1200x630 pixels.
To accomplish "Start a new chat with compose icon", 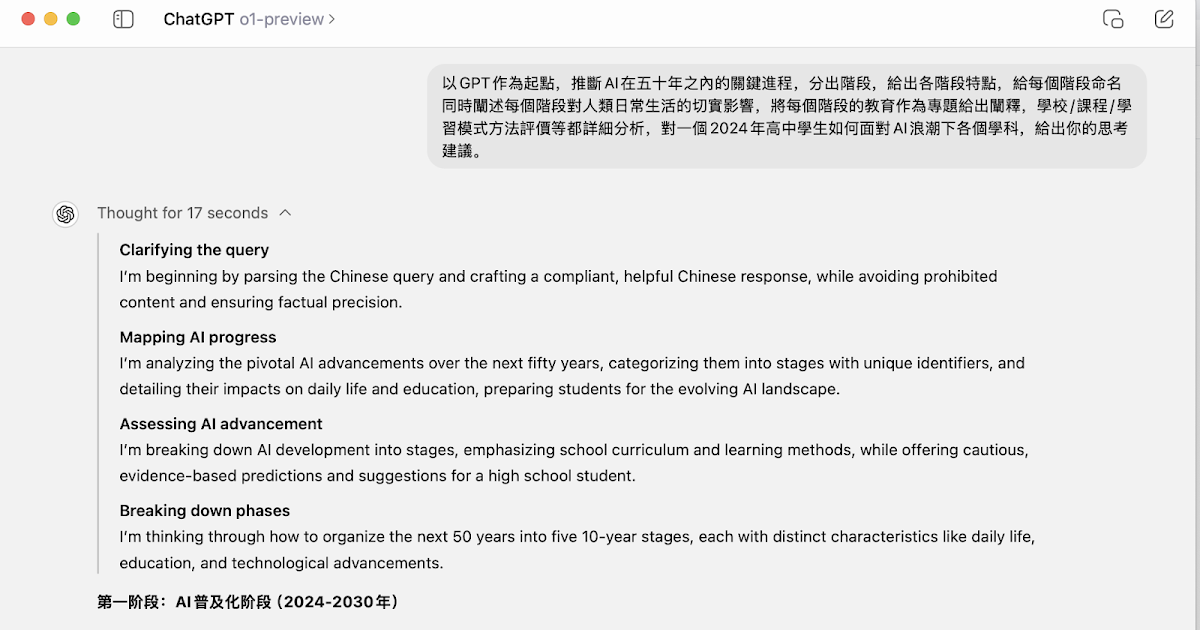I will [x=1164, y=19].
